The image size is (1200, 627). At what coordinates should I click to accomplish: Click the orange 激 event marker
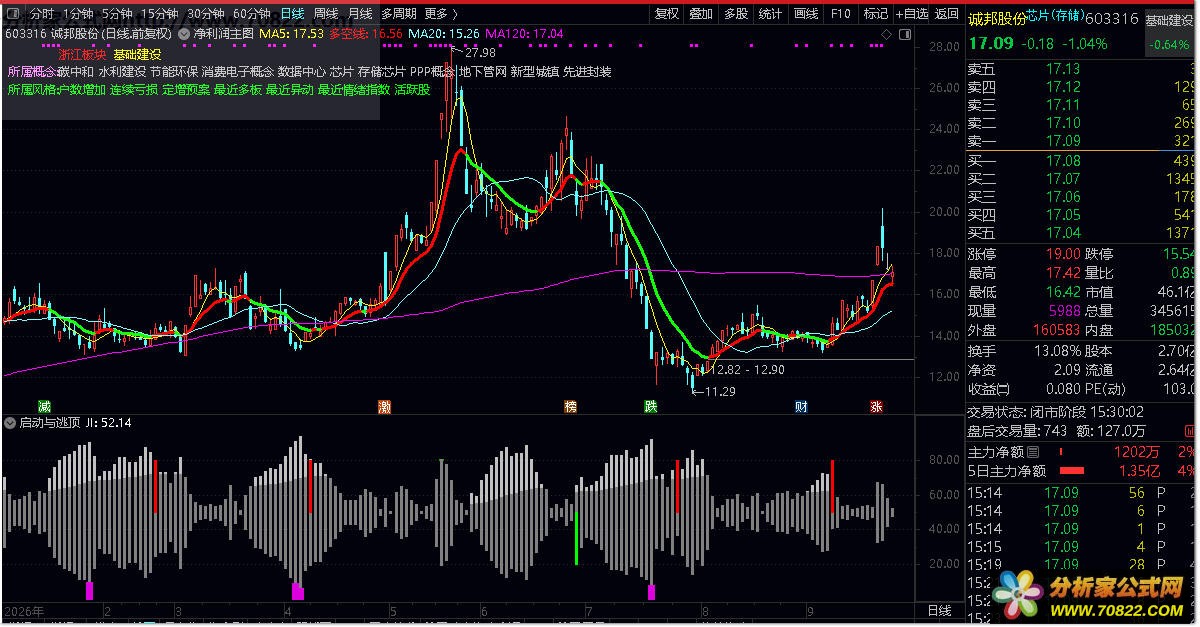point(385,406)
